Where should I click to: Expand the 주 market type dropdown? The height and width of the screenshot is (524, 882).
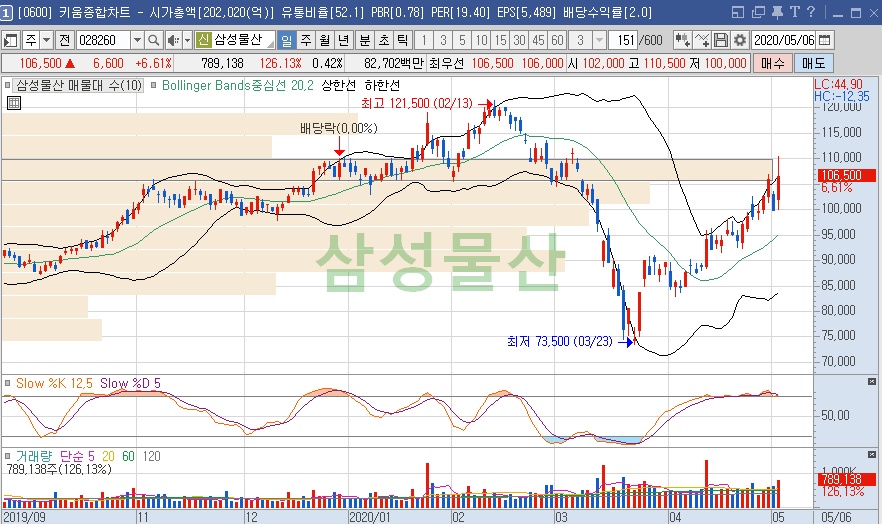point(47,40)
